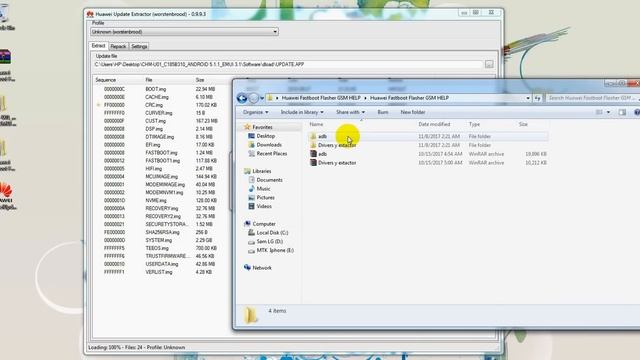
Task: Click the folder icon in Explorer details pane
Action: (251, 315)
